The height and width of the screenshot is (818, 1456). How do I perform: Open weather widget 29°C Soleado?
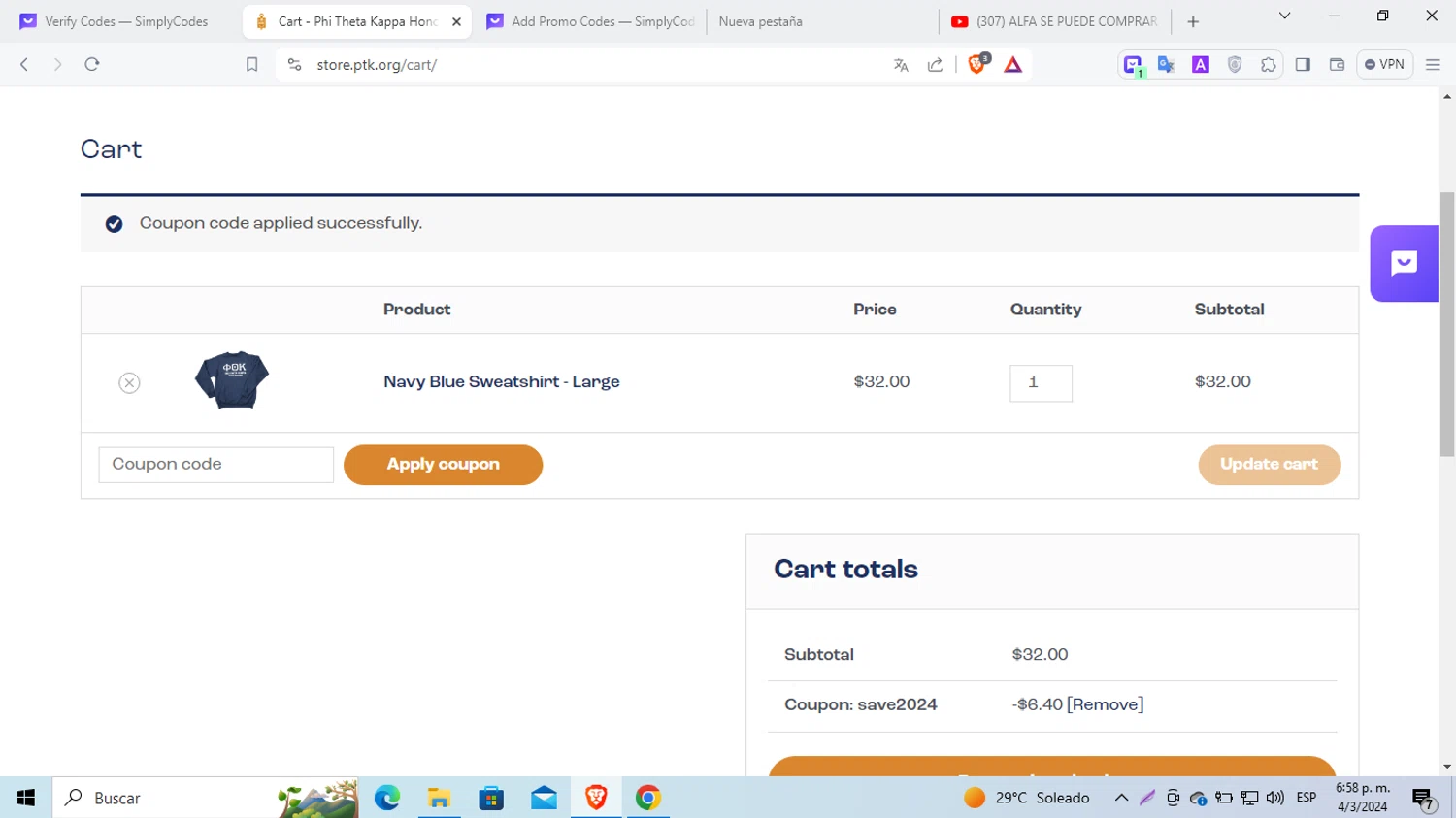click(x=1027, y=798)
